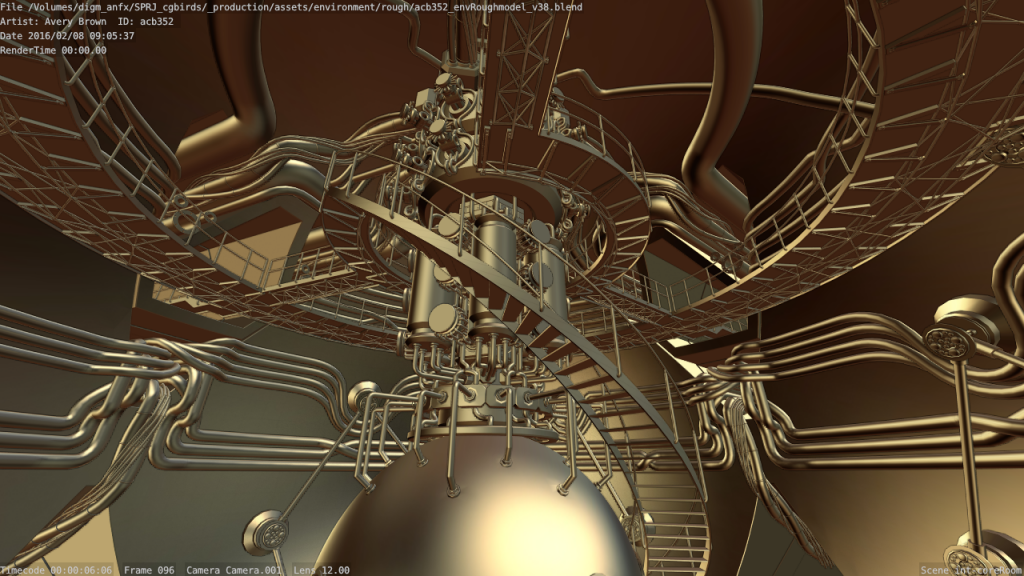Click the RenderTime 00:00.00 label

point(53,50)
